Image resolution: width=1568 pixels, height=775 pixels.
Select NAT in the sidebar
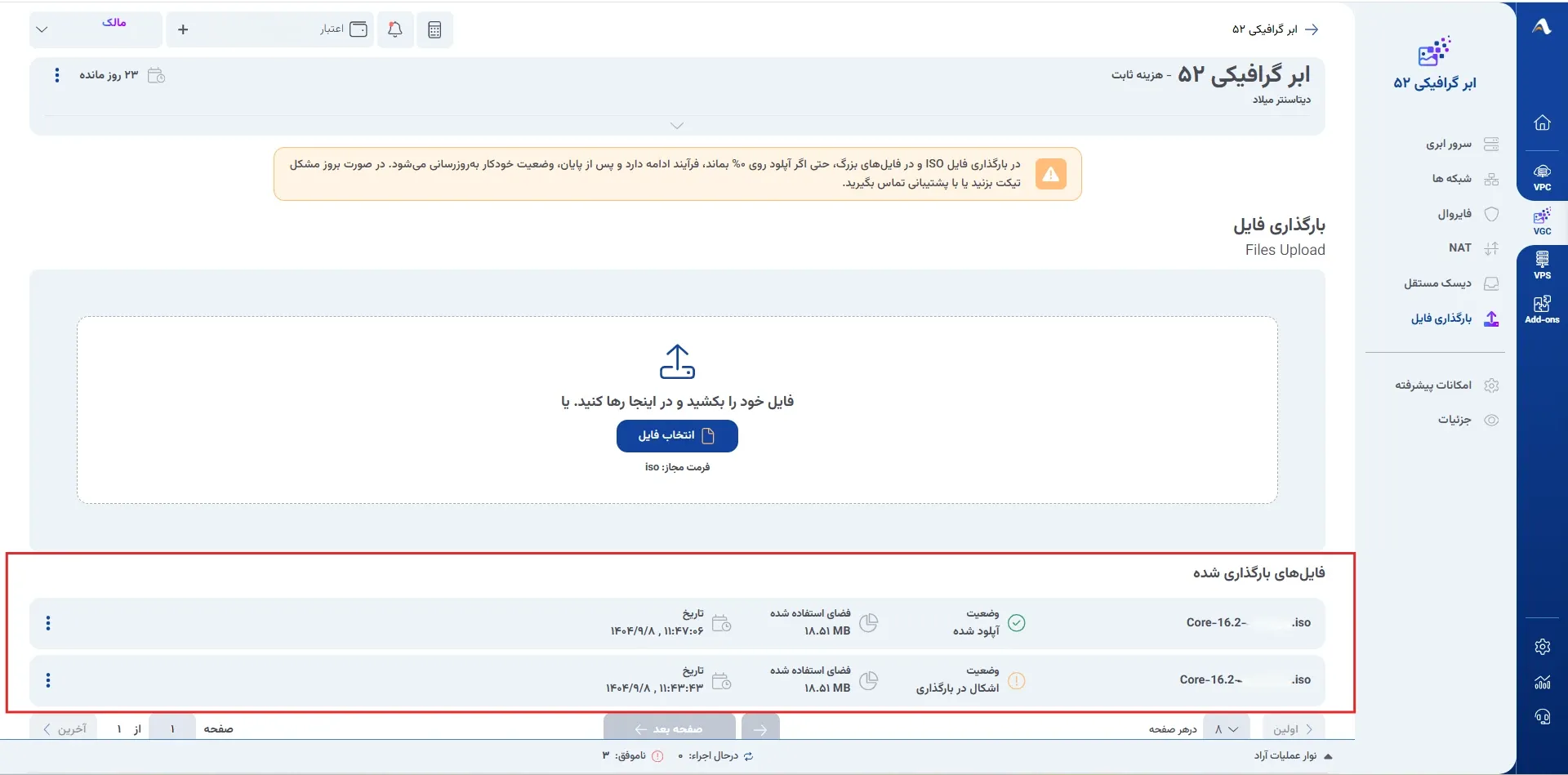(x=1473, y=248)
